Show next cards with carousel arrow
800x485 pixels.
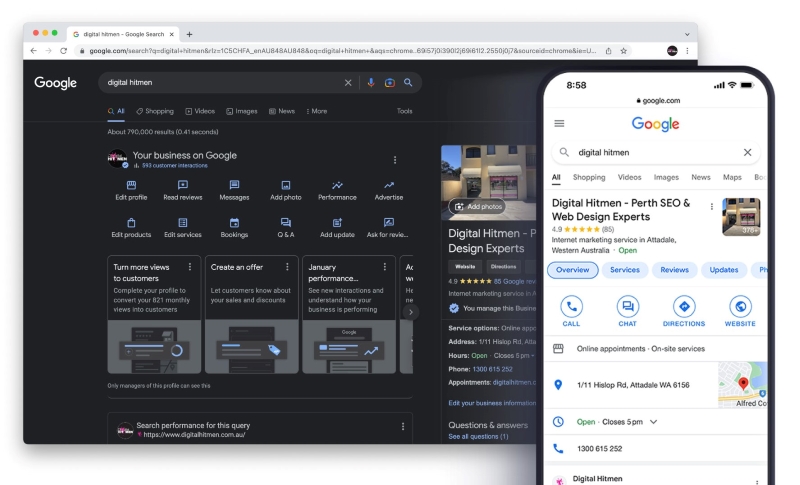[x=410, y=312]
